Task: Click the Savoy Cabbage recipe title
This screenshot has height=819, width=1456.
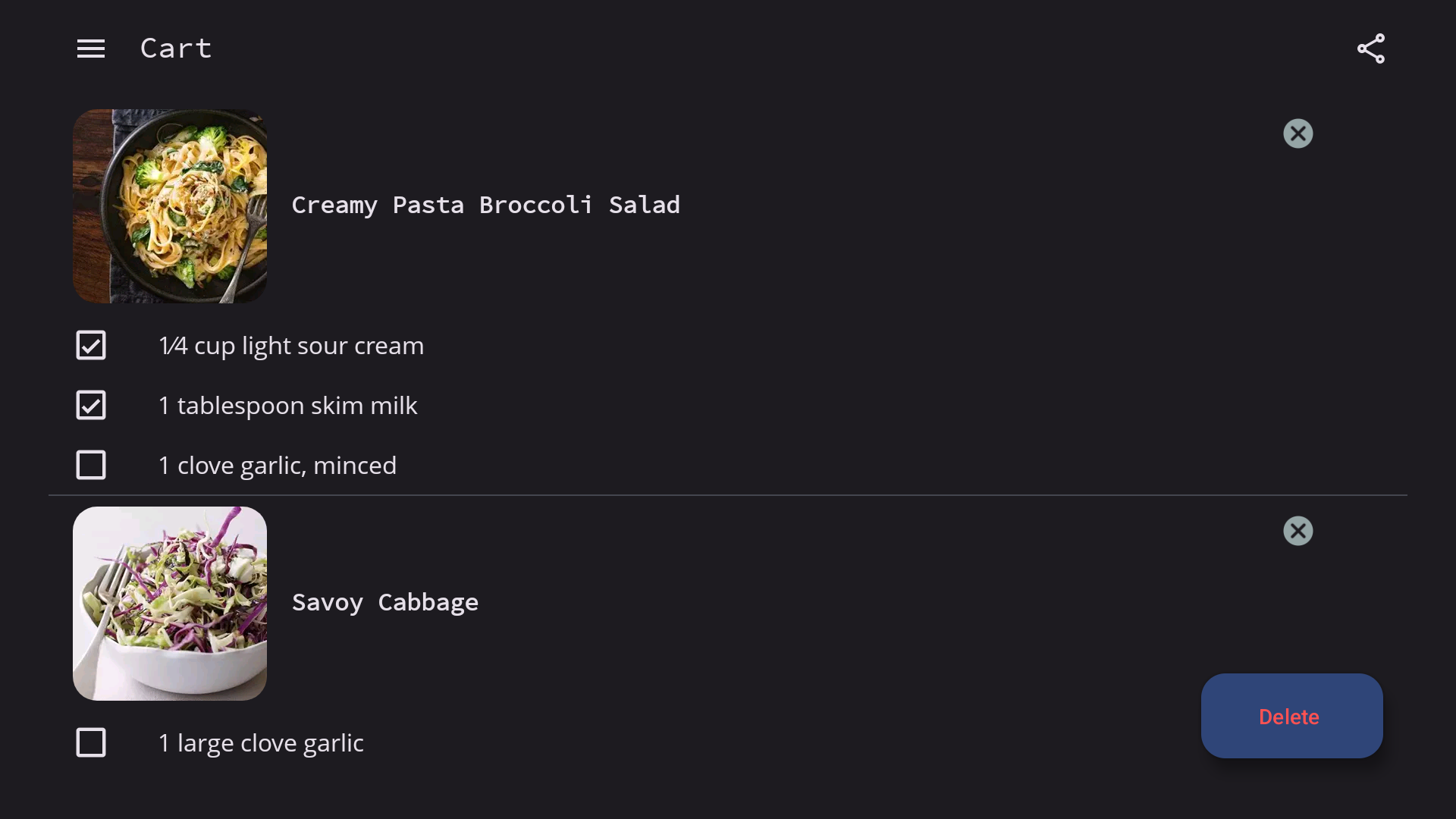Action: [385, 602]
